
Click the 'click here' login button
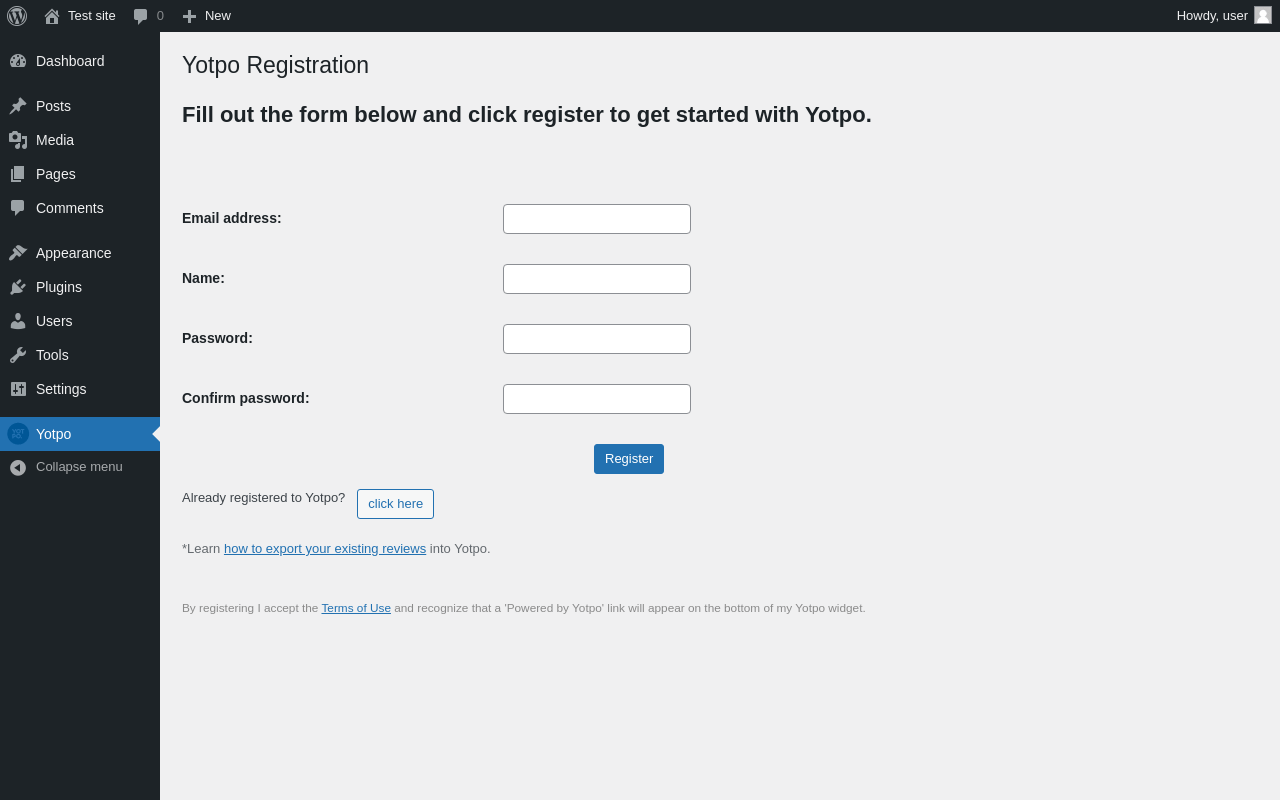coord(395,504)
